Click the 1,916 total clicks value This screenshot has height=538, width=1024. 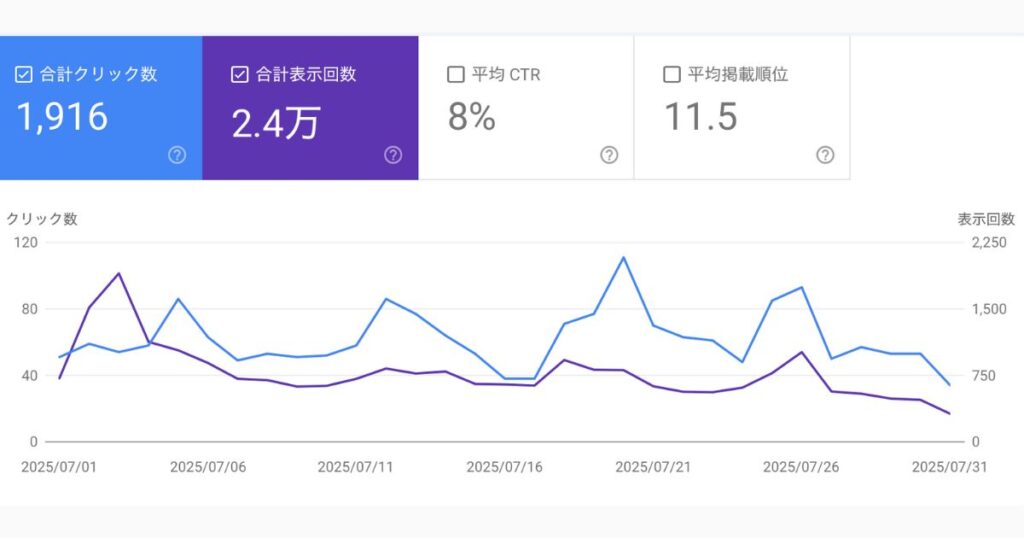pos(62,118)
